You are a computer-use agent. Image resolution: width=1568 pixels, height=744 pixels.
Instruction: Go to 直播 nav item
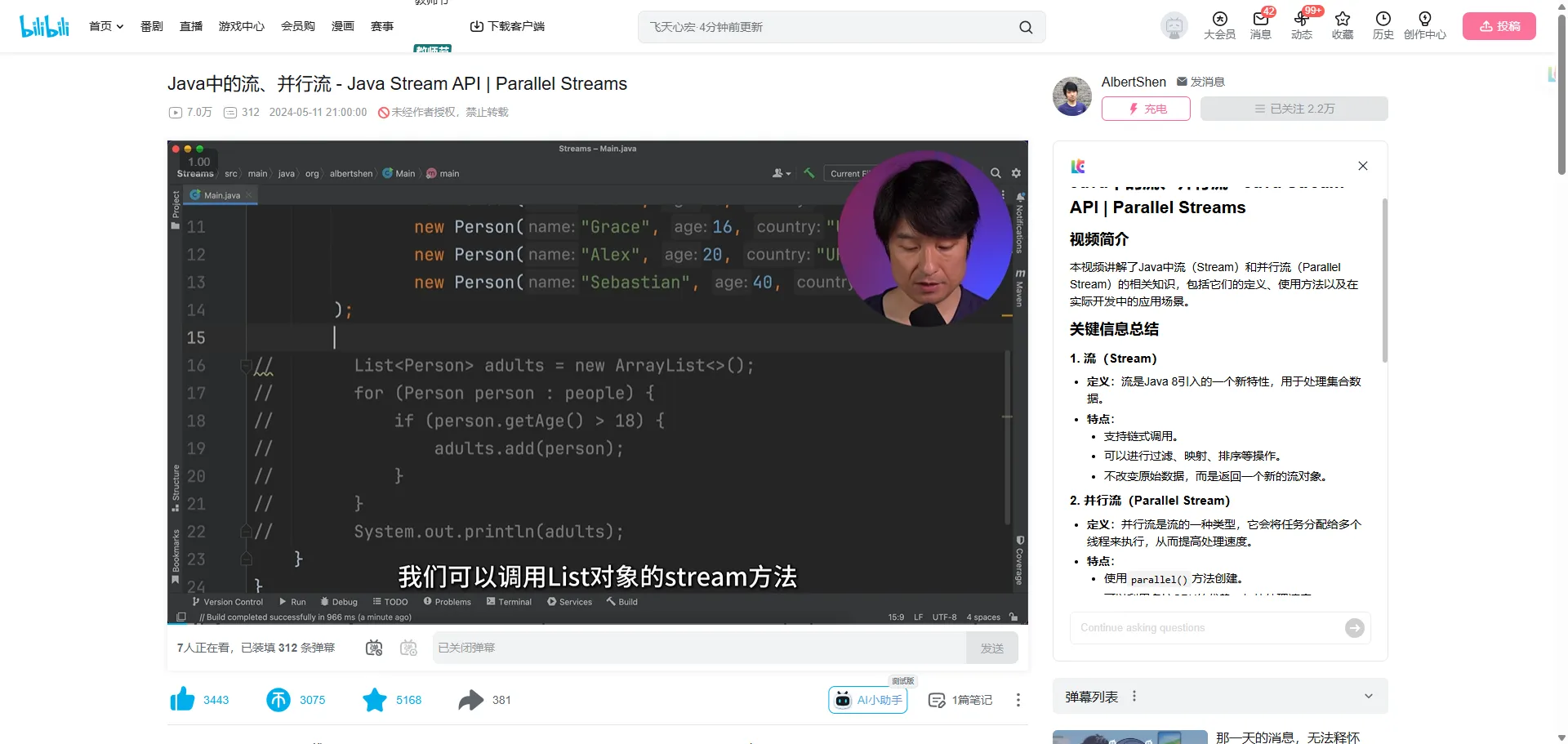(x=191, y=26)
